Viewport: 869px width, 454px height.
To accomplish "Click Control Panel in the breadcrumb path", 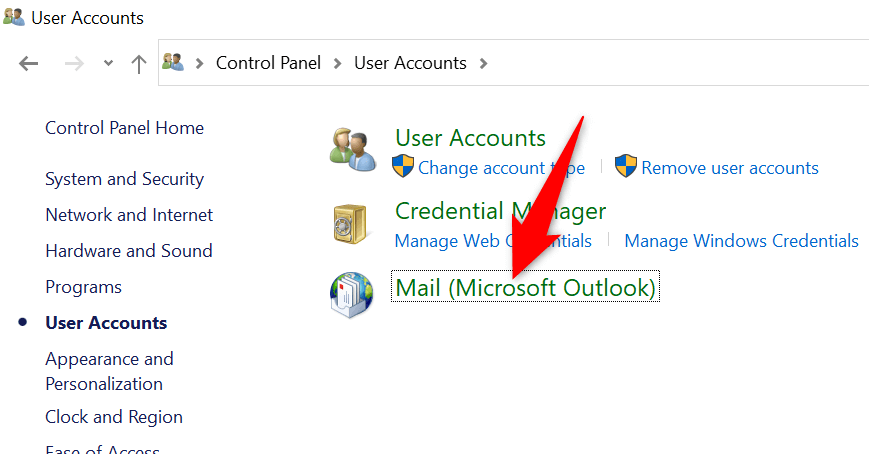I will click(x=269, y=63).
